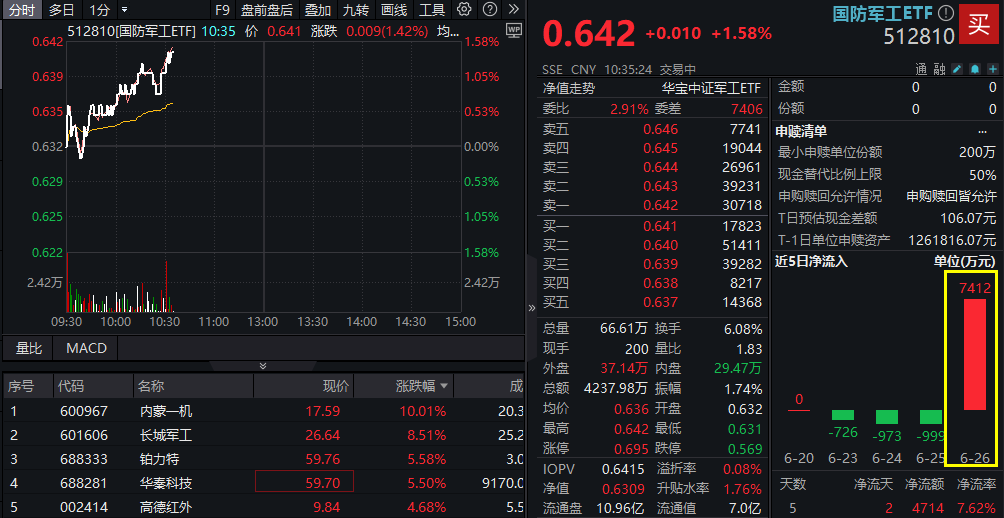Viewport: 1004px width, 518px height.
Task: Set a price alert with bell icon
Action: point(973,69)
